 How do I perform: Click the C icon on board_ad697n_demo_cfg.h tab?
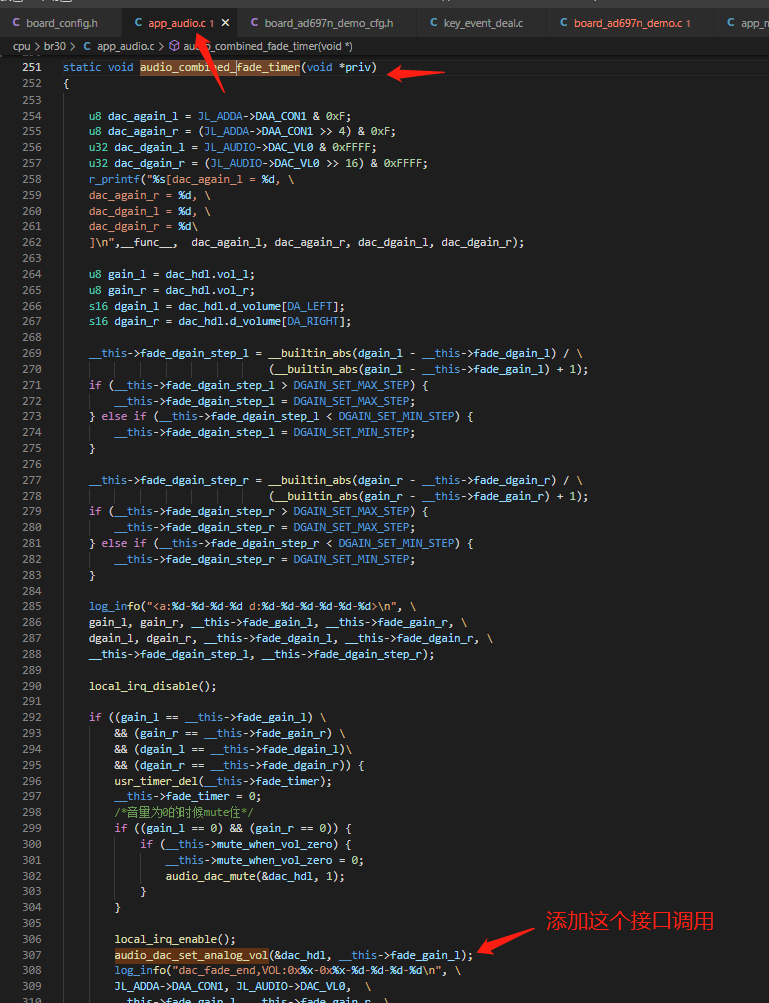(x=255, y=22)
